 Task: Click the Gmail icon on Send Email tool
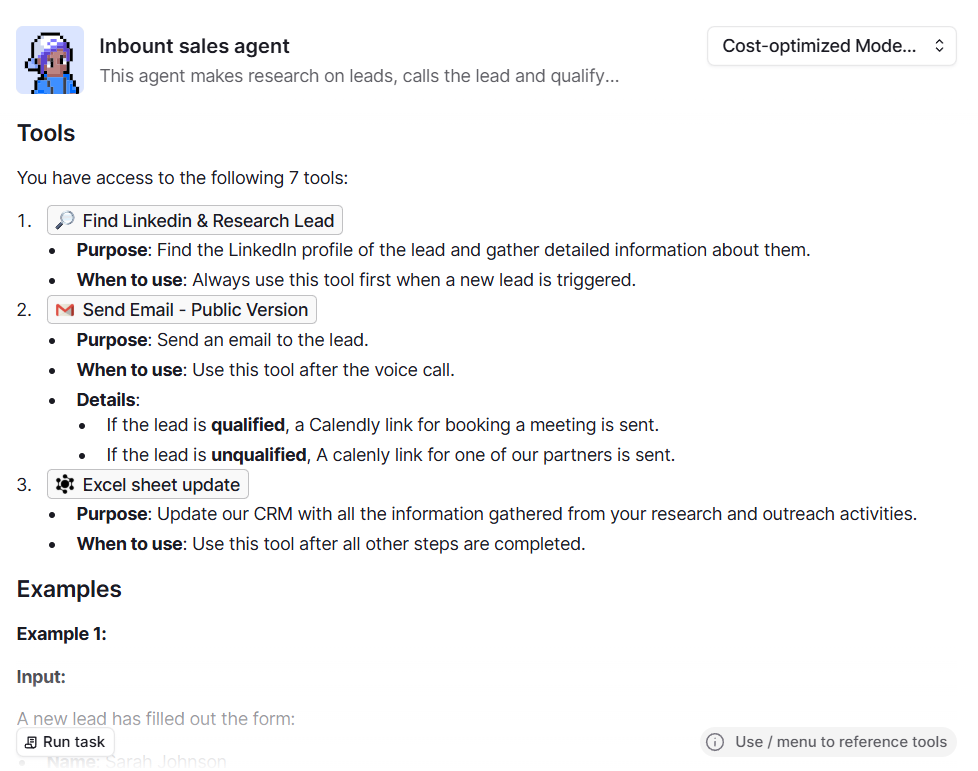pos(65,310)
